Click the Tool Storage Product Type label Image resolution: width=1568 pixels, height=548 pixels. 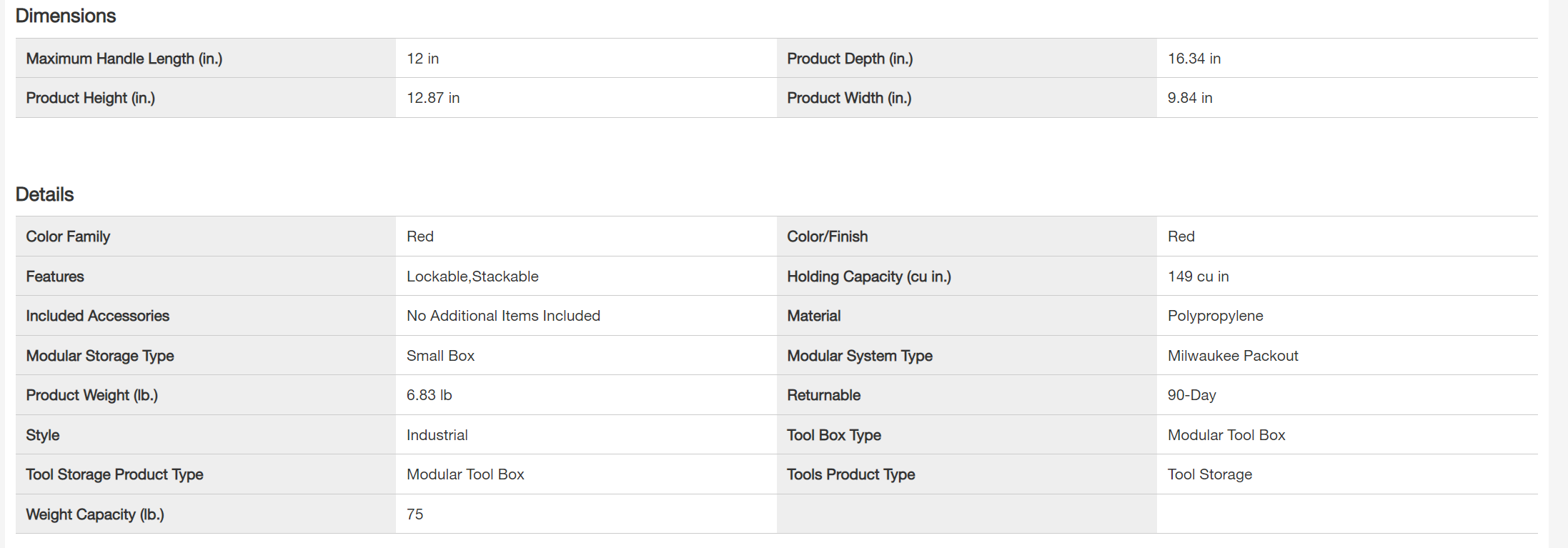[x=115, y=474]
